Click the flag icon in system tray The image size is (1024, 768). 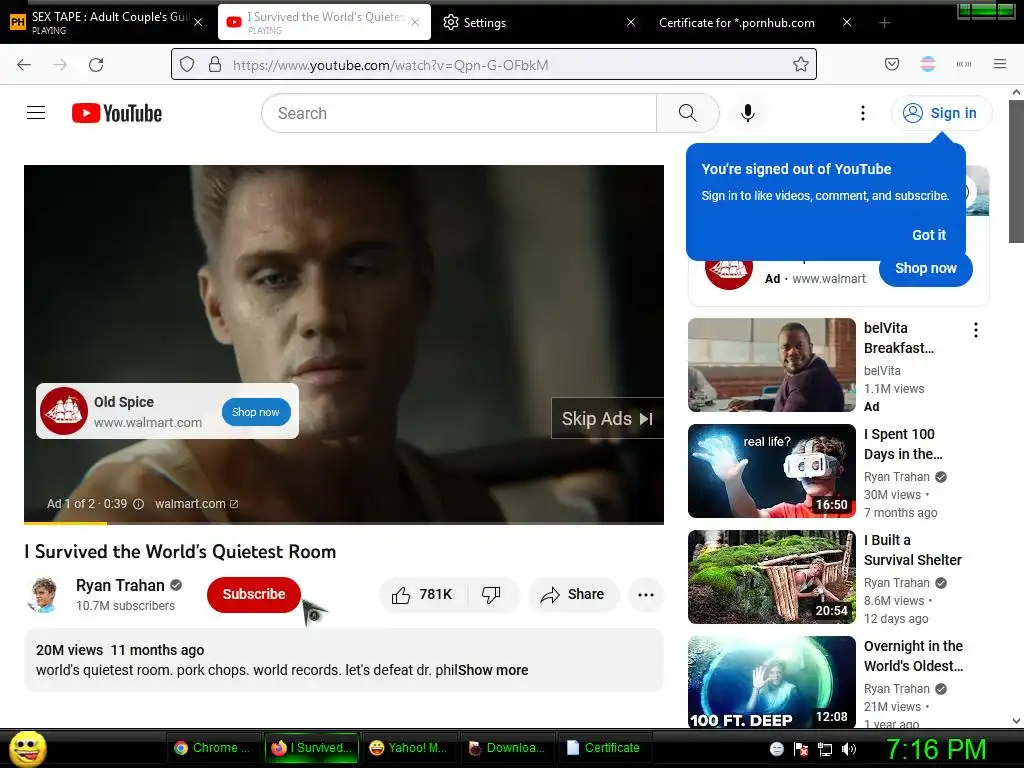[x=801, y=749]
